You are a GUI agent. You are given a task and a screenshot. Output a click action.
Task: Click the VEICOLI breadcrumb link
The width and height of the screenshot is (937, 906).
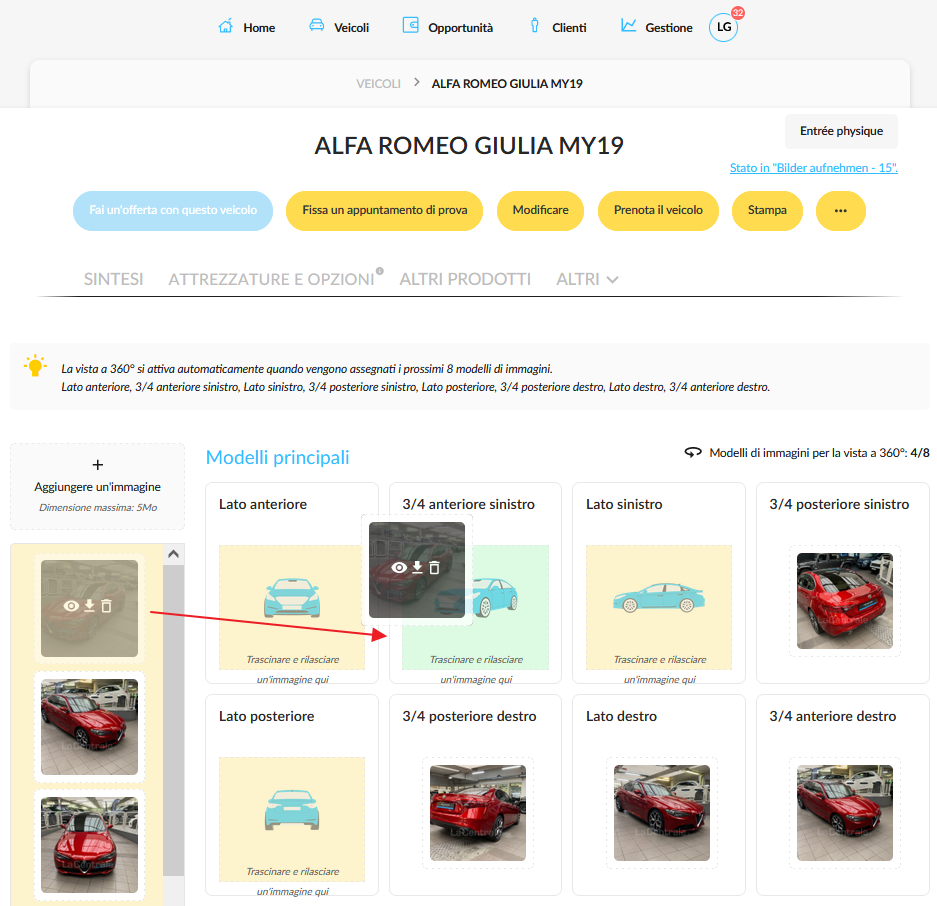[378, 84]
